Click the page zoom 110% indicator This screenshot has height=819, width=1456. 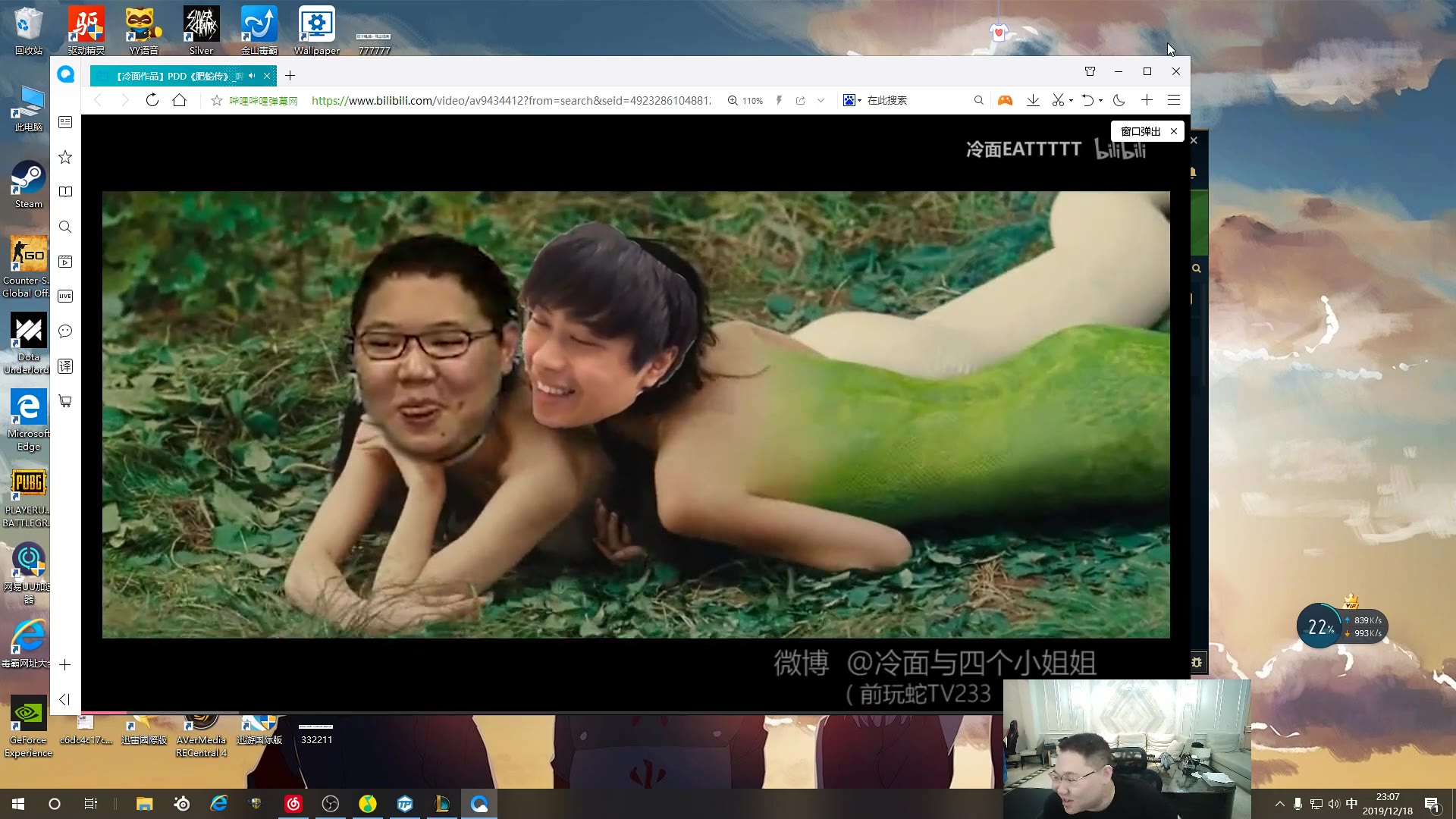tap(745, 100)
